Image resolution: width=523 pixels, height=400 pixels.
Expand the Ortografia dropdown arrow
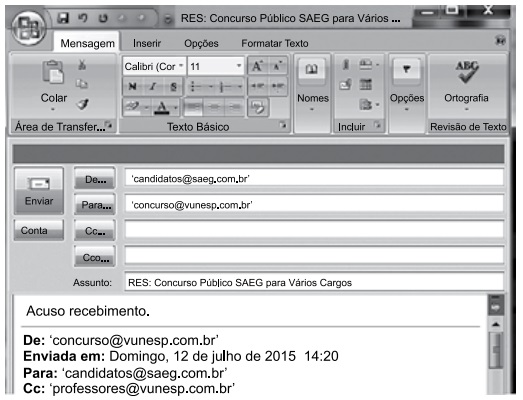(x=467, y=109)
